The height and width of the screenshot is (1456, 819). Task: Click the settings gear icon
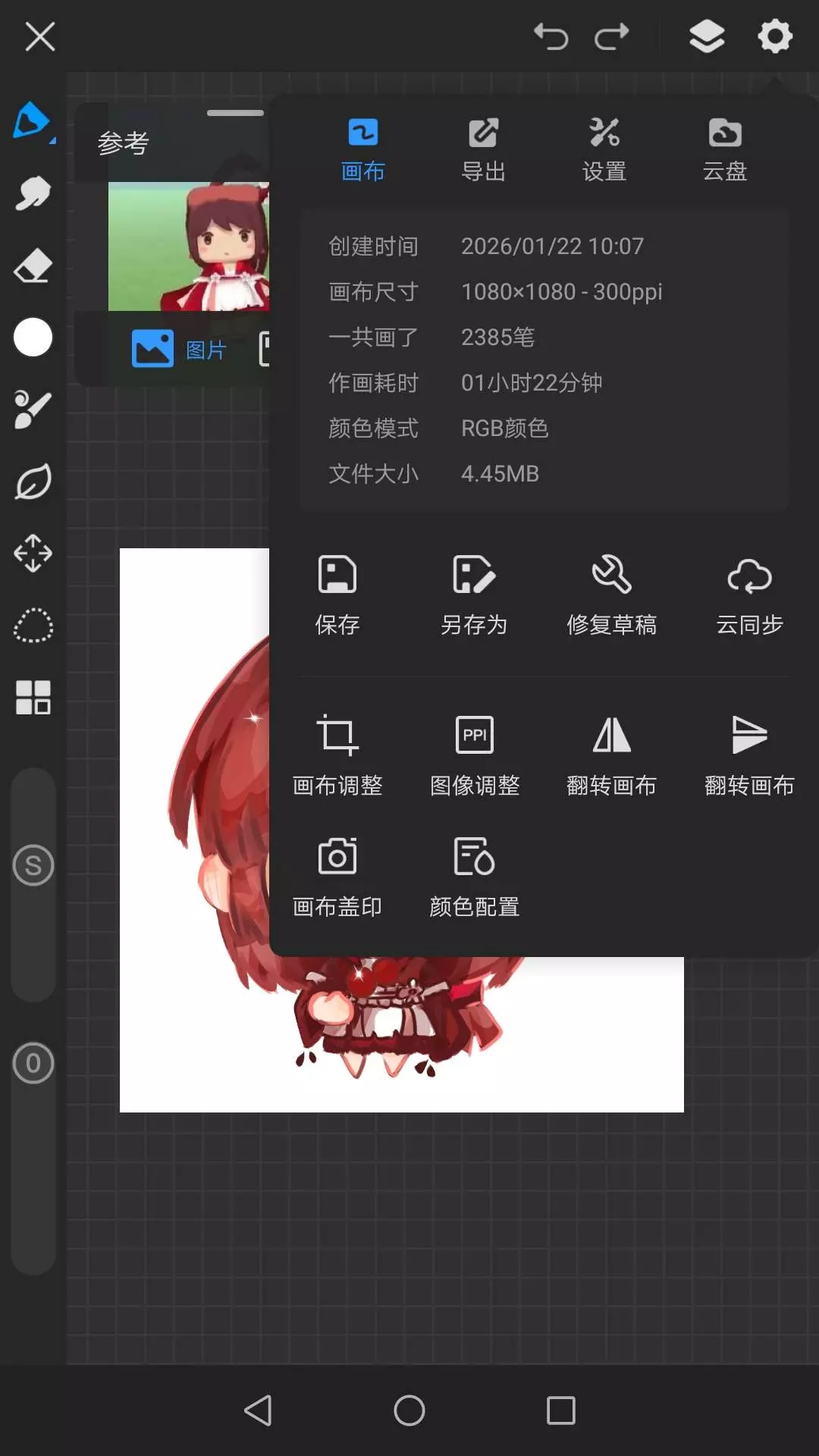click(775, 36)
